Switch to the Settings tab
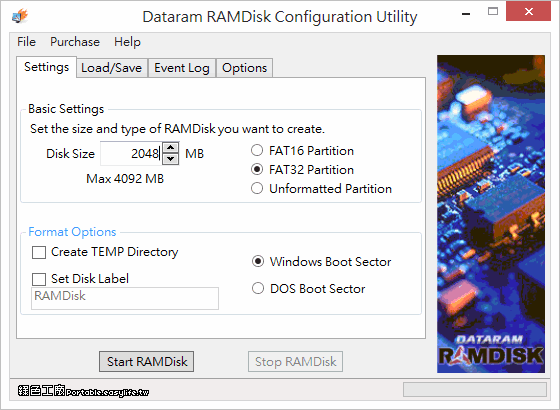 [46, 67]
